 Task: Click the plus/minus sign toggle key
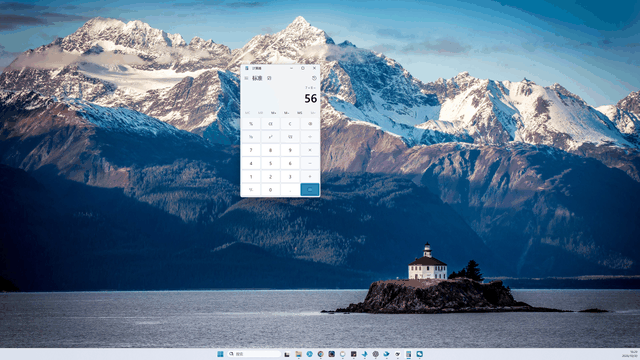(x=251, y=189)
